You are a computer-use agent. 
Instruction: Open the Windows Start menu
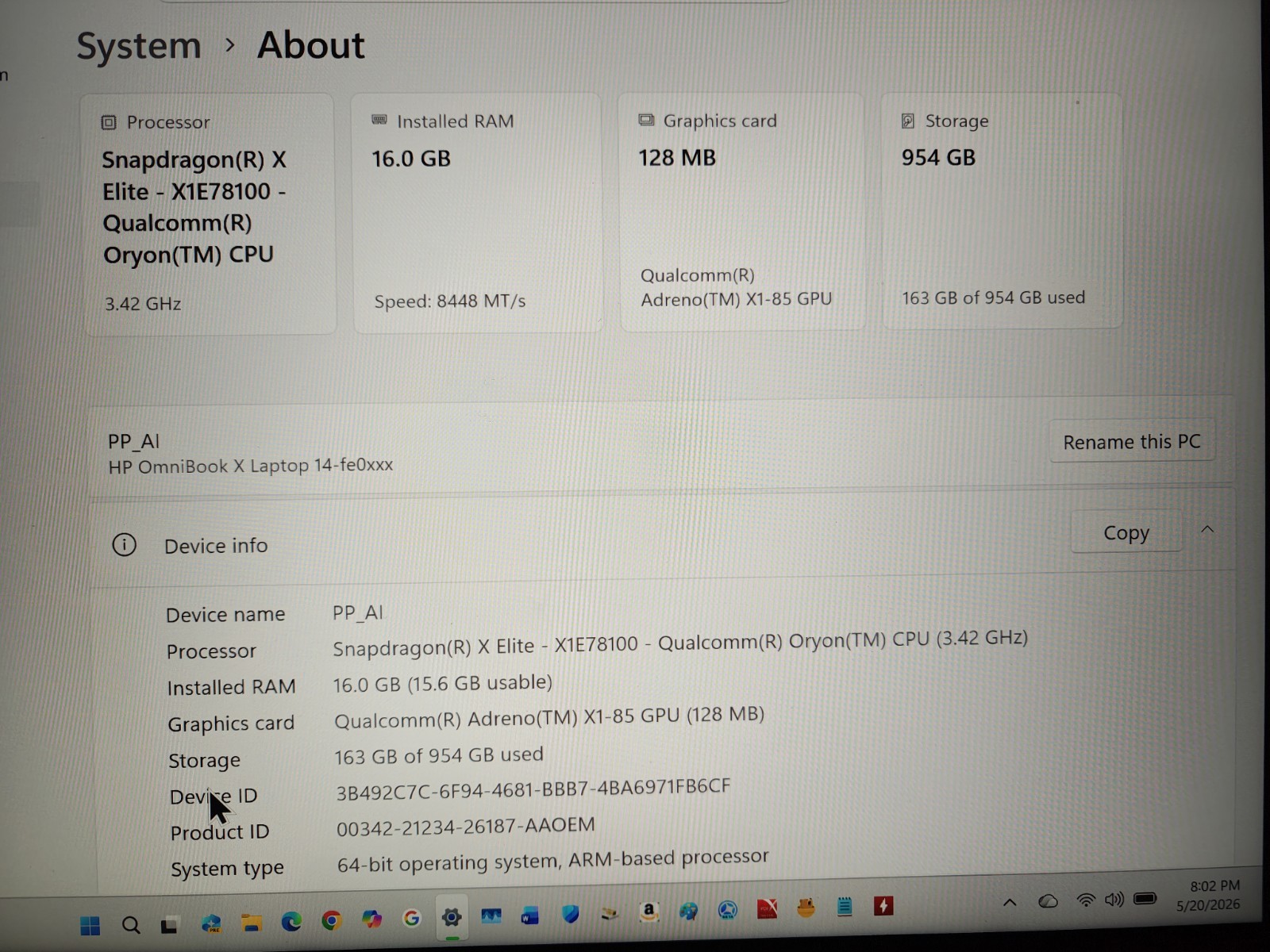click(x=90, y=926)
